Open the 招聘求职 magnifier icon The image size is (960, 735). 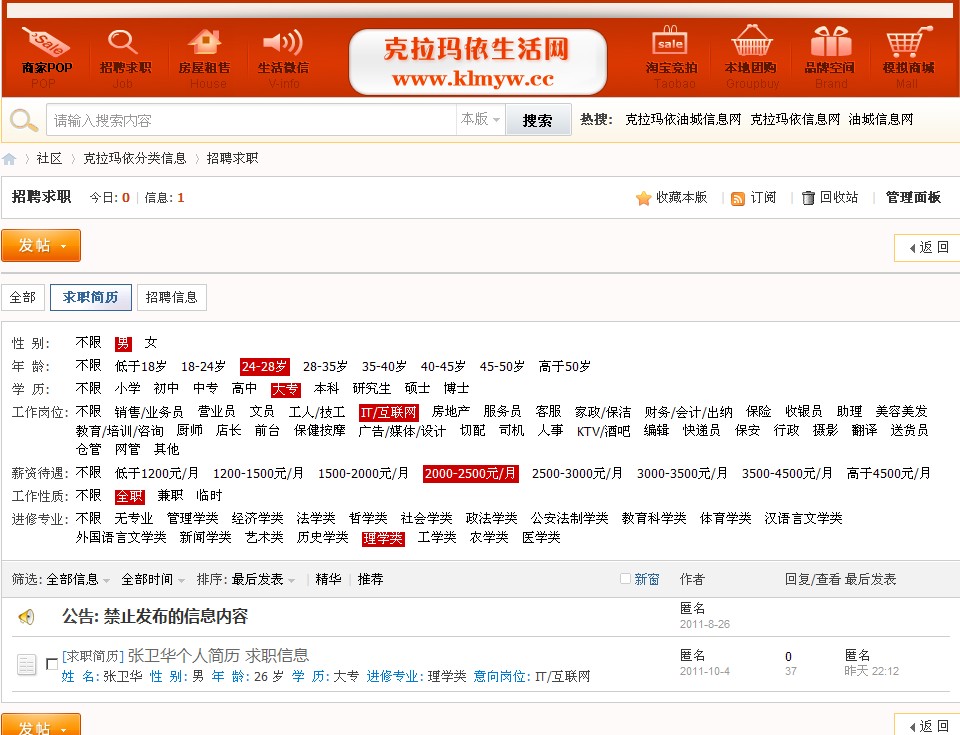pyautogui.click(x=124, y=44)
